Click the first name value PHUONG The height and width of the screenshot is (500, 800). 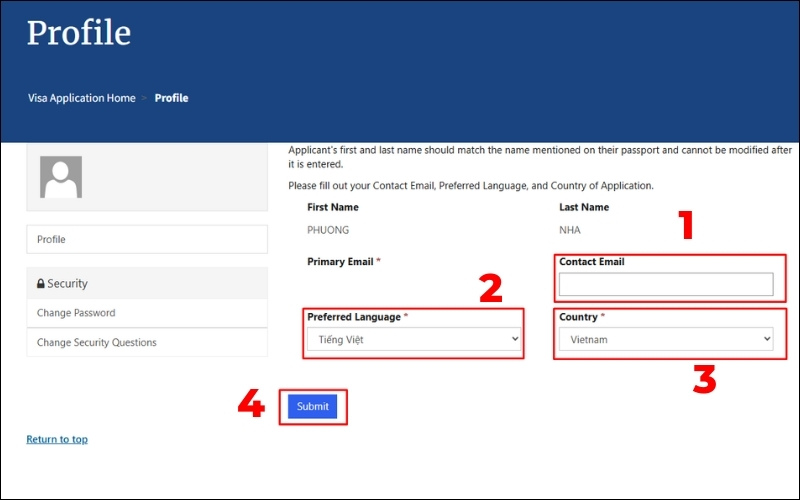[330, 230]
